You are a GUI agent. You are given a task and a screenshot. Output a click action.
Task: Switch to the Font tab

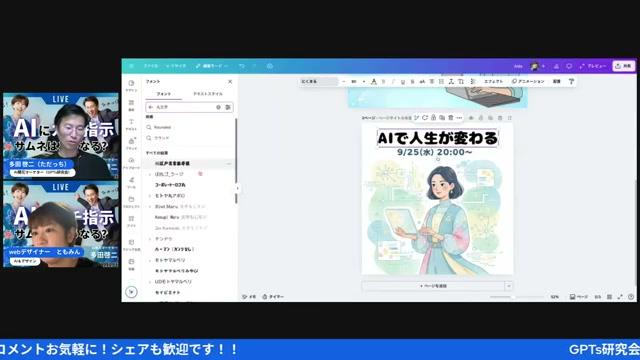coord(164,94)
